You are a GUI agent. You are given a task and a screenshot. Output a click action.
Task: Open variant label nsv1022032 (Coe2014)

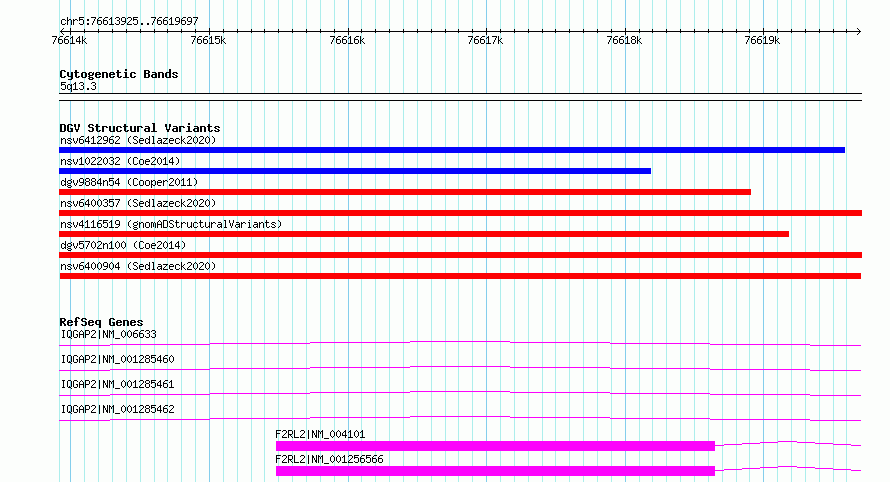[x=120, y=161]
